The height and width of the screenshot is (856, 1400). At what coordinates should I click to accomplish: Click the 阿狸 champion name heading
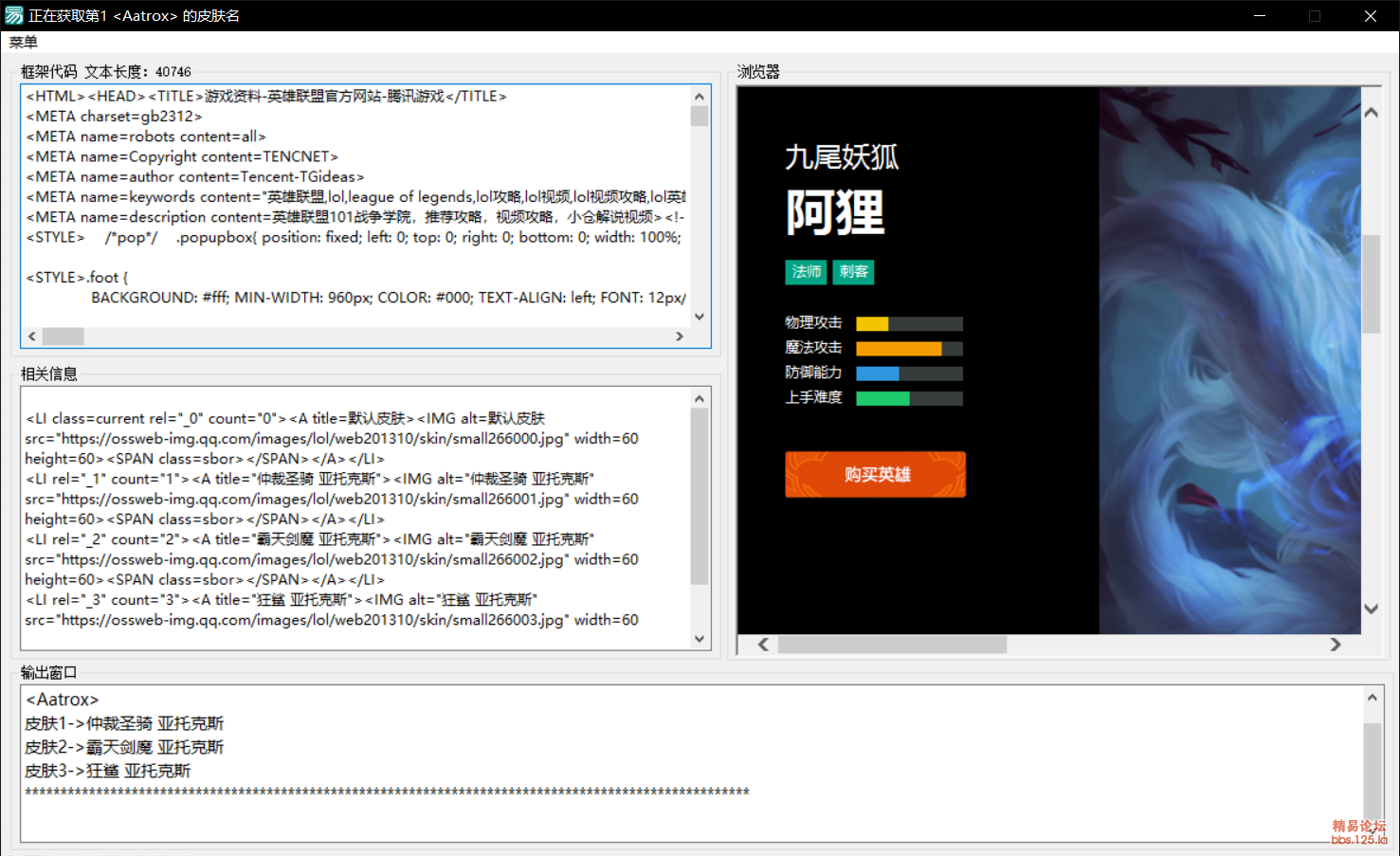835,212
